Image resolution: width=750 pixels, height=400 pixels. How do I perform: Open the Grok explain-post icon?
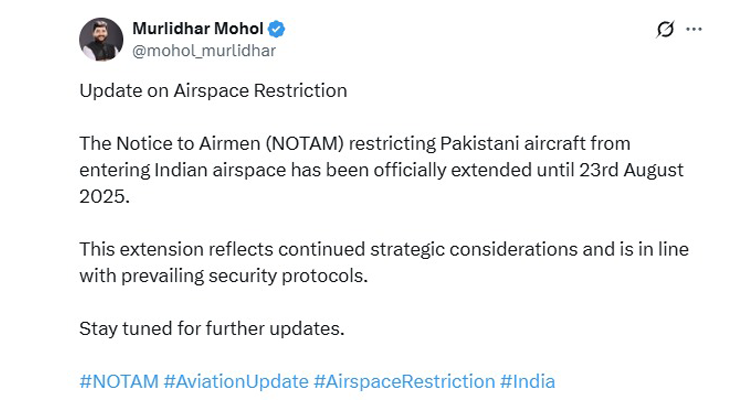point(665,29)
